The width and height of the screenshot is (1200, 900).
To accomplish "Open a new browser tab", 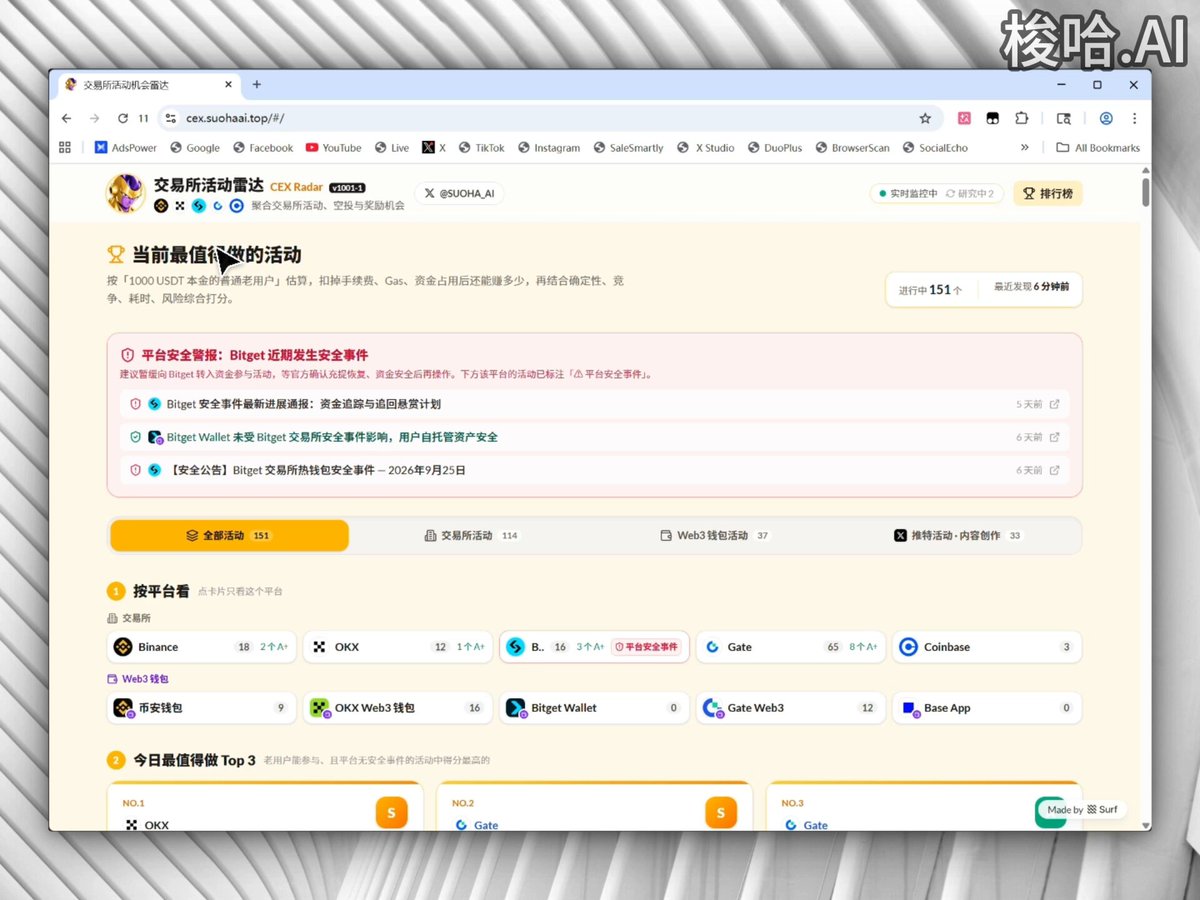I will [256, 85].
